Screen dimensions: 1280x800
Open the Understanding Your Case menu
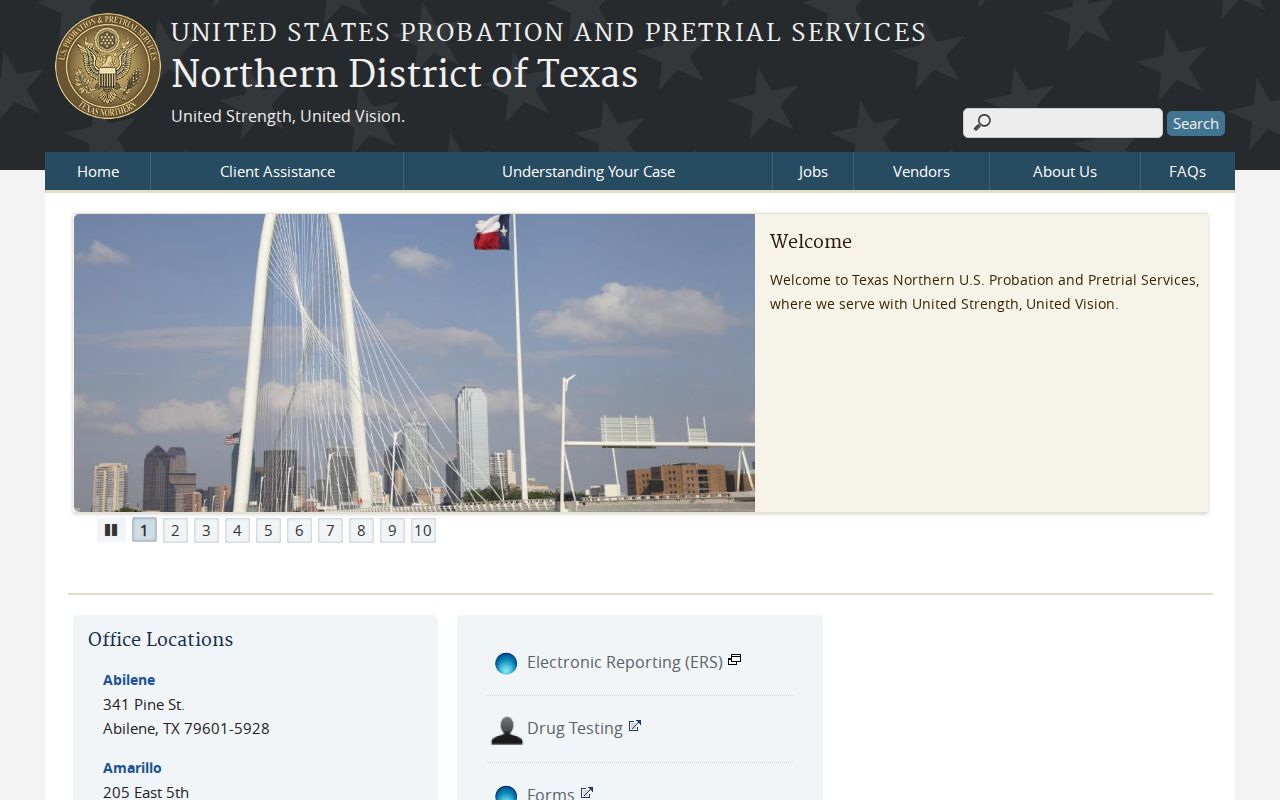588,171
